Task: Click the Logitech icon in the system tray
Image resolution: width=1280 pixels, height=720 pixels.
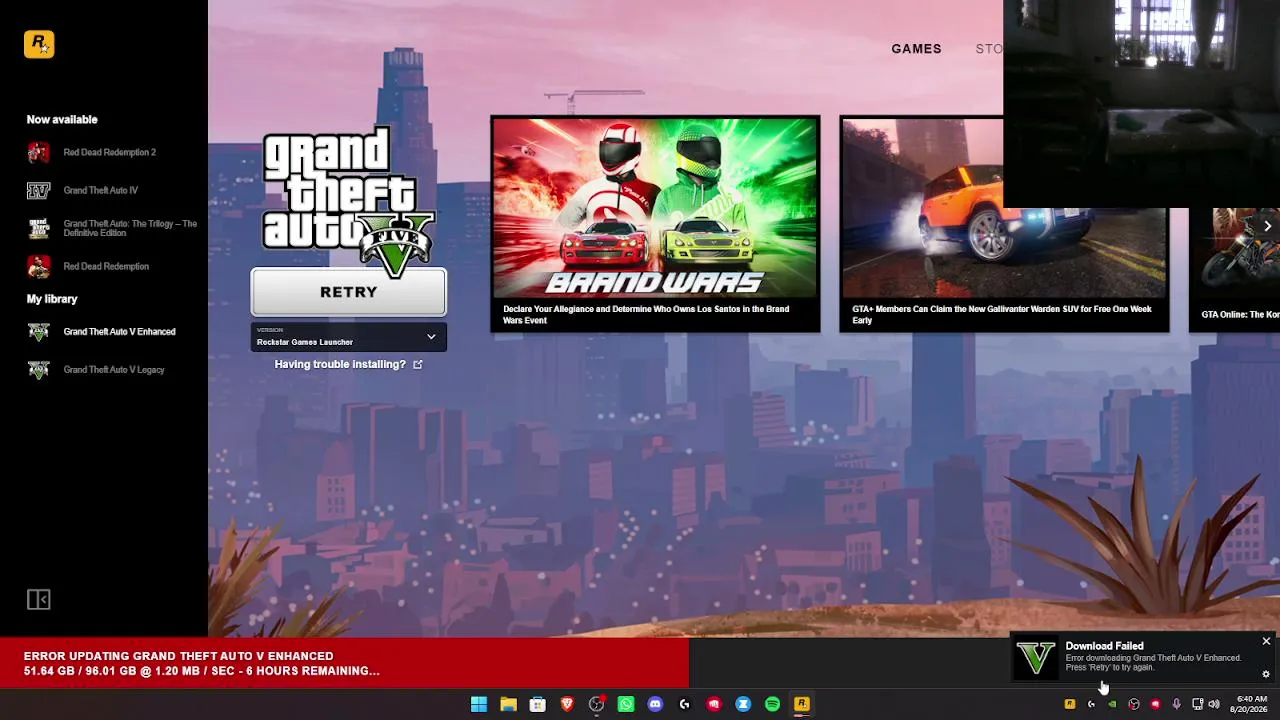Action: [x=1091, y=704]
